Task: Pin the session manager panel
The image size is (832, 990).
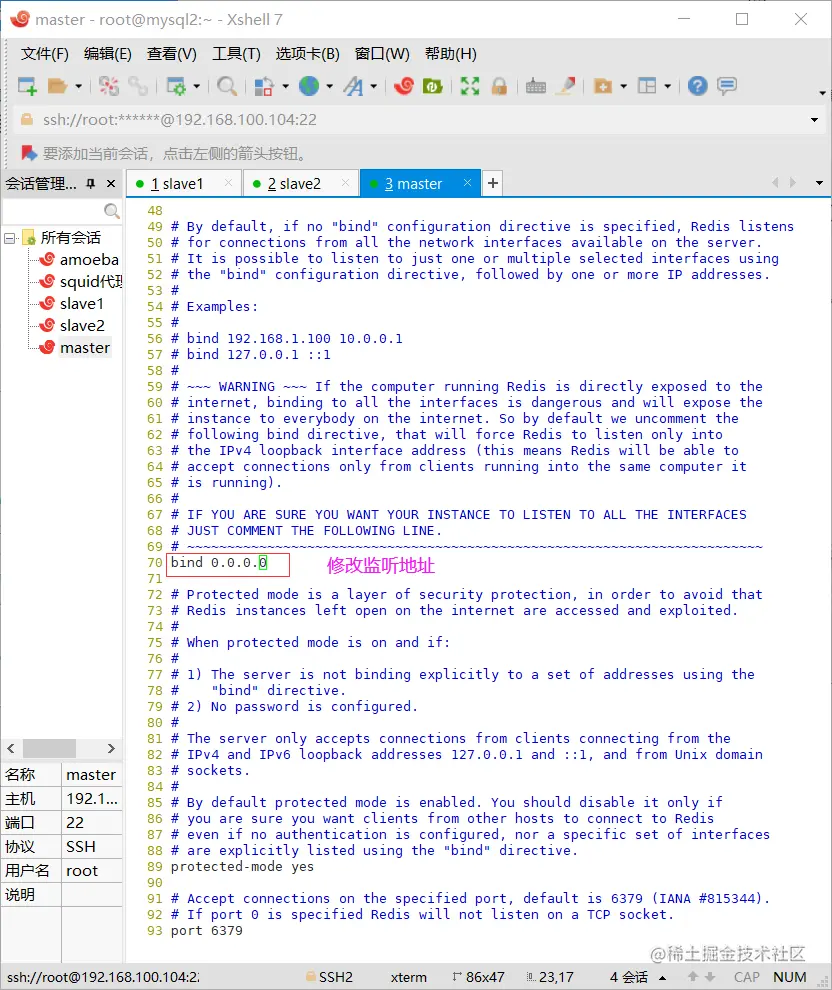Action: [90, 183]
